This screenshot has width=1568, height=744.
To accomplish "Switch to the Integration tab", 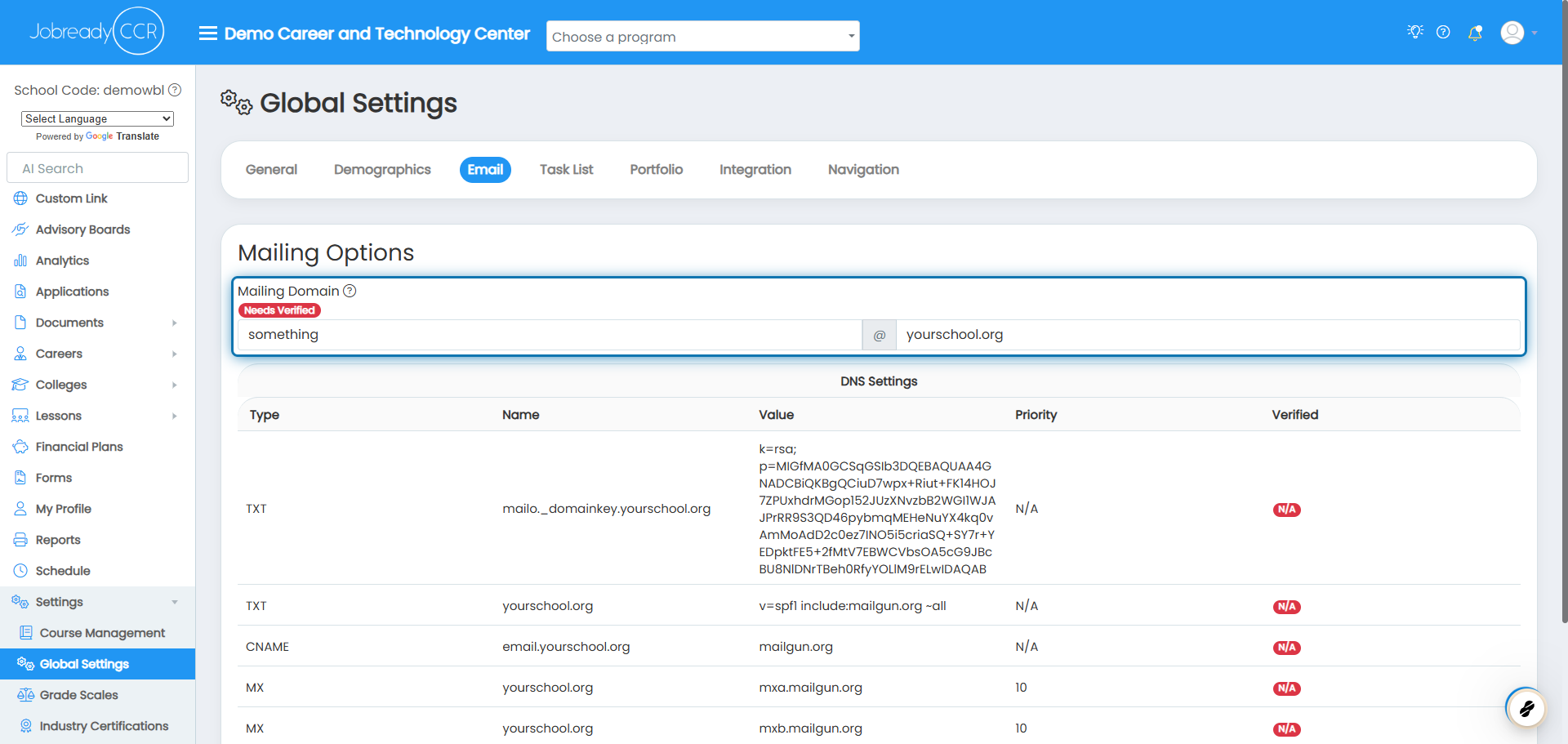I will click(755, 170).
